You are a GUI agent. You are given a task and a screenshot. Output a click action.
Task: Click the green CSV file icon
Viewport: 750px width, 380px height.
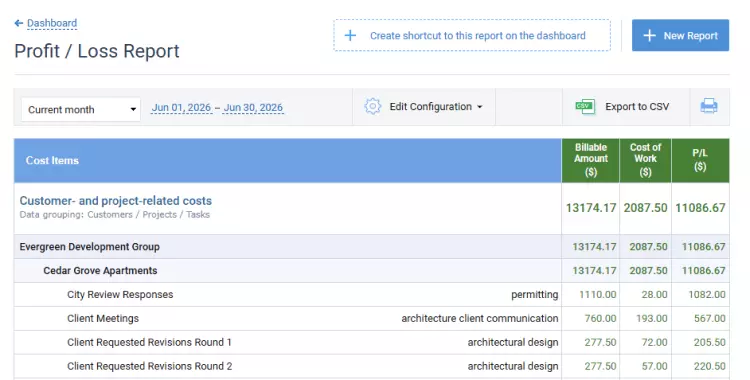[585, 106]
